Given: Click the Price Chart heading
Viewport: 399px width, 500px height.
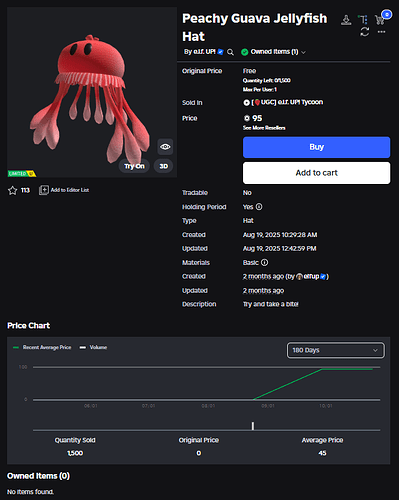Looking at the screenshot, I should click(x=29, y=325).
